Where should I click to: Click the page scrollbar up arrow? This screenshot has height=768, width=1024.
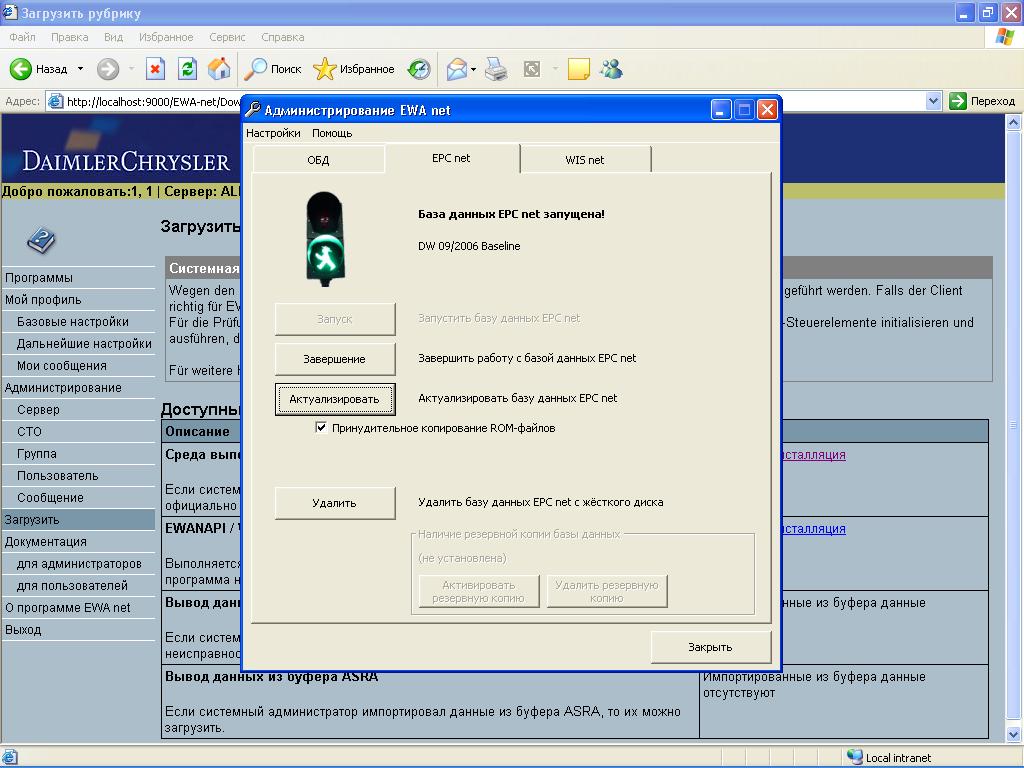1014,121
